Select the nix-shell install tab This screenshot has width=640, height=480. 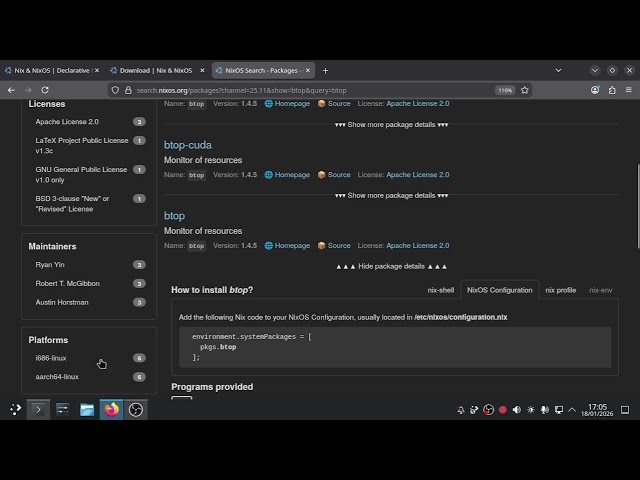[440, 290]
